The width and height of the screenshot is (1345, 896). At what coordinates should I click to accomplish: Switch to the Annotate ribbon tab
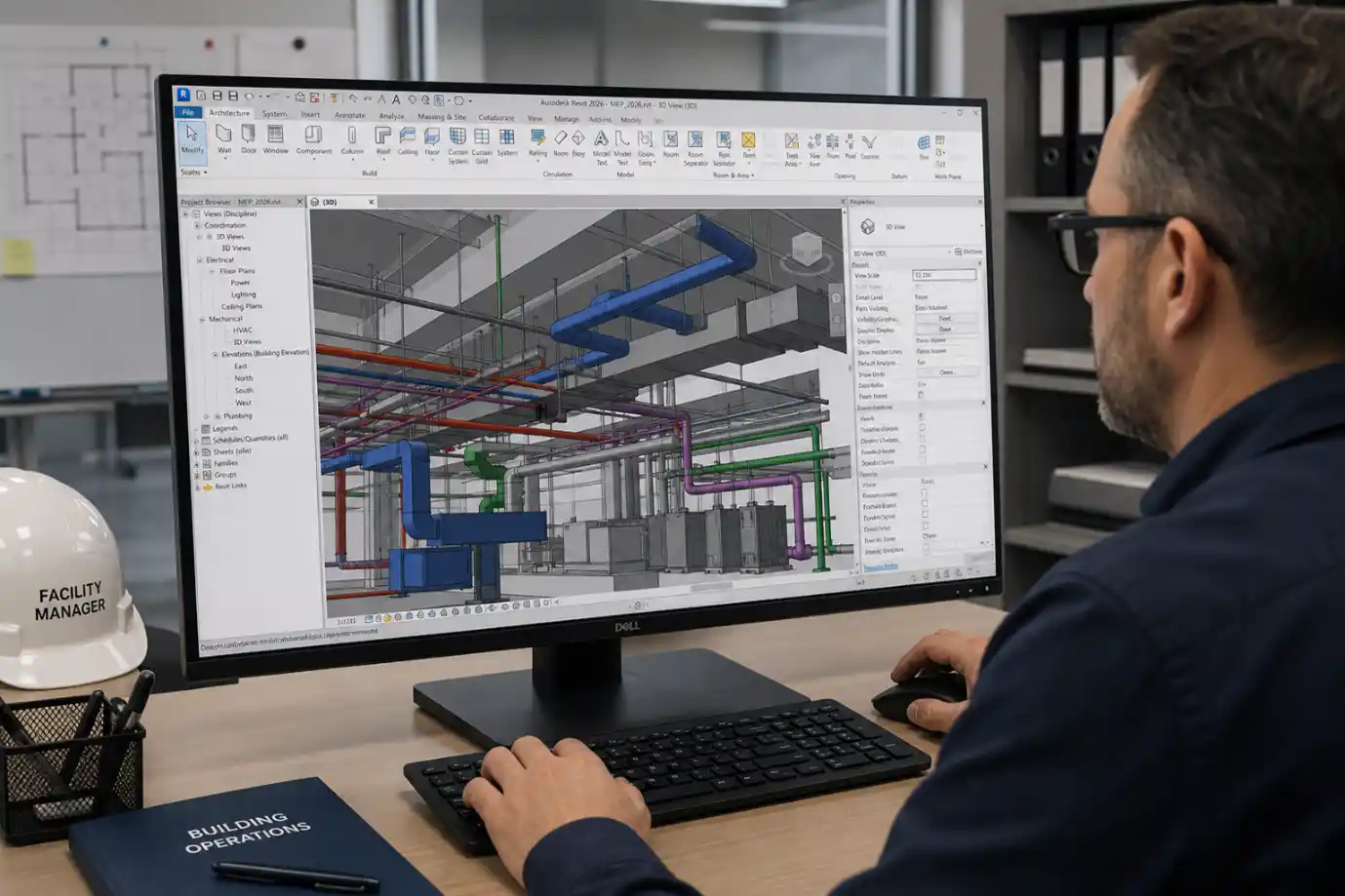349,115
